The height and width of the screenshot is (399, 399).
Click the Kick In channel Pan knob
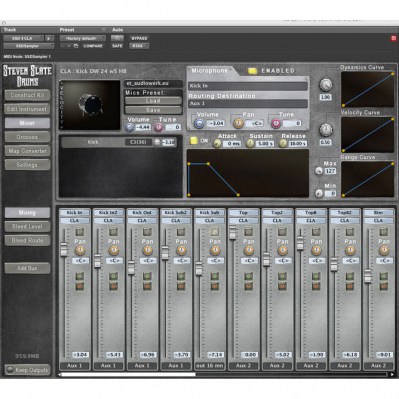pyautogui.click(x=80, y=250)
